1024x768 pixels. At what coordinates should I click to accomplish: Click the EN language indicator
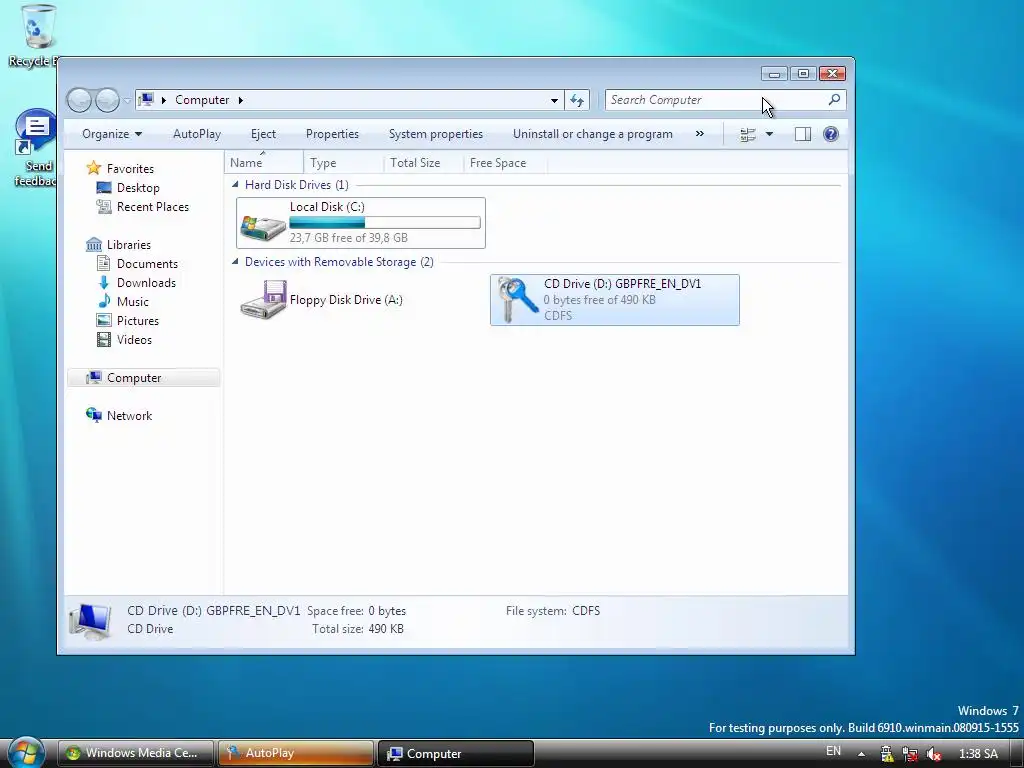tap(833, 751)
